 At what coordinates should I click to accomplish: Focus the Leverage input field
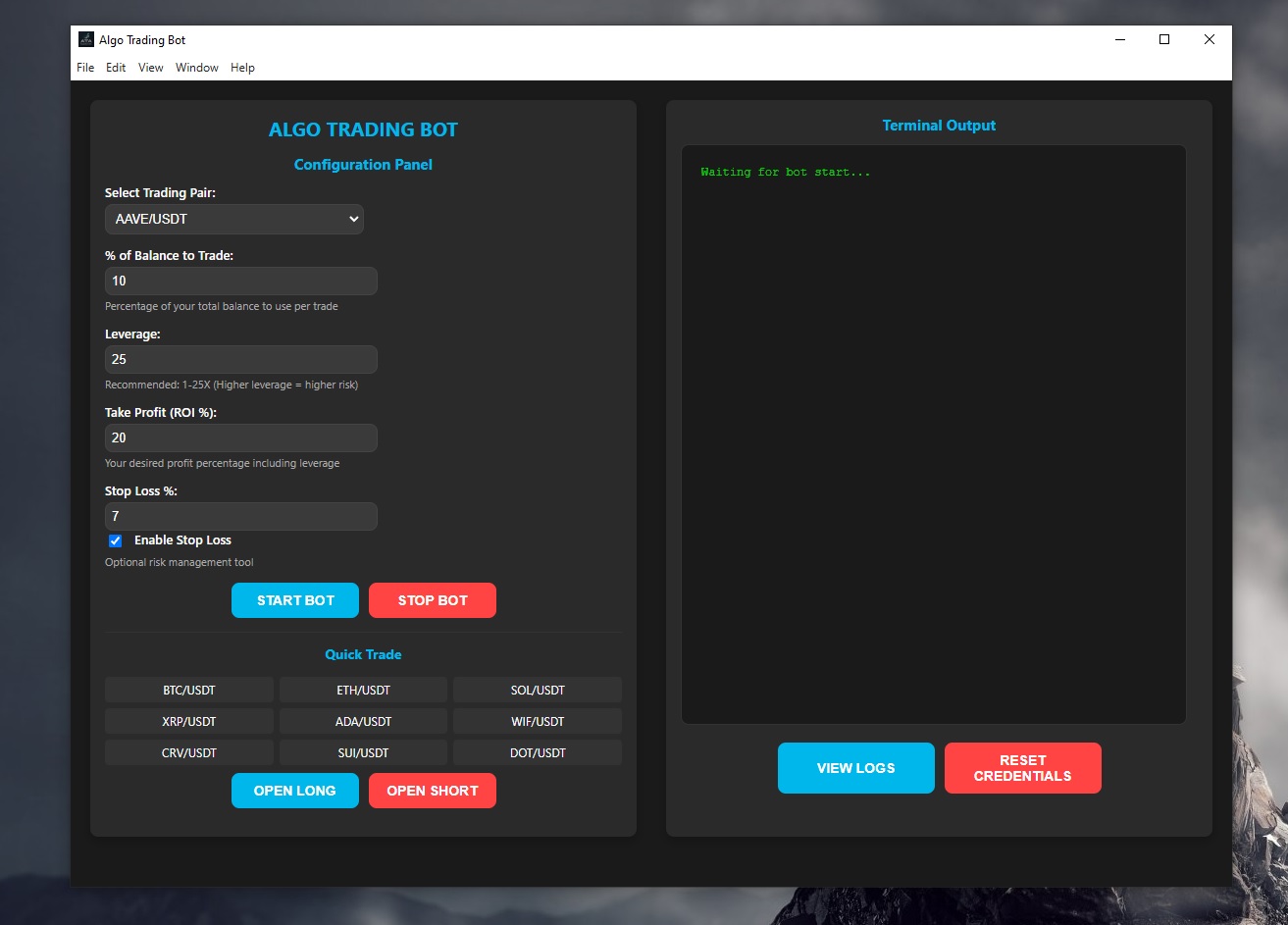tap(240, 360)
